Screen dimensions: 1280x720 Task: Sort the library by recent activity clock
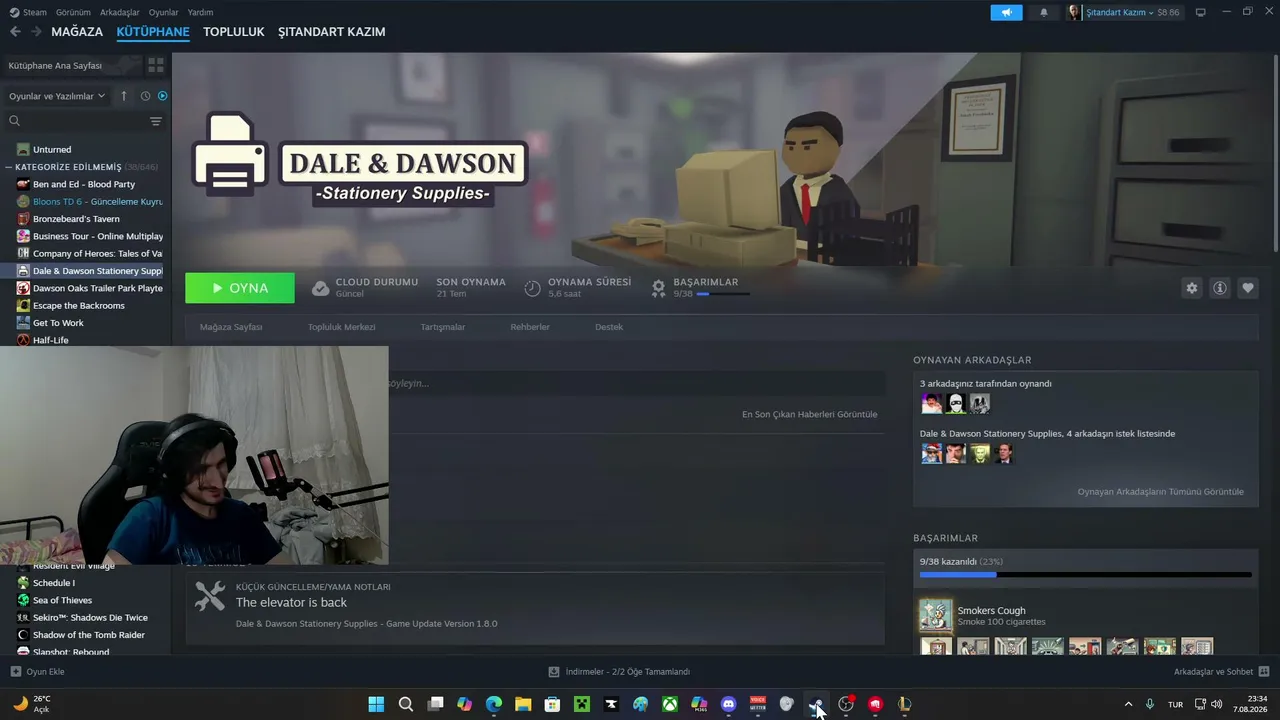145,96
